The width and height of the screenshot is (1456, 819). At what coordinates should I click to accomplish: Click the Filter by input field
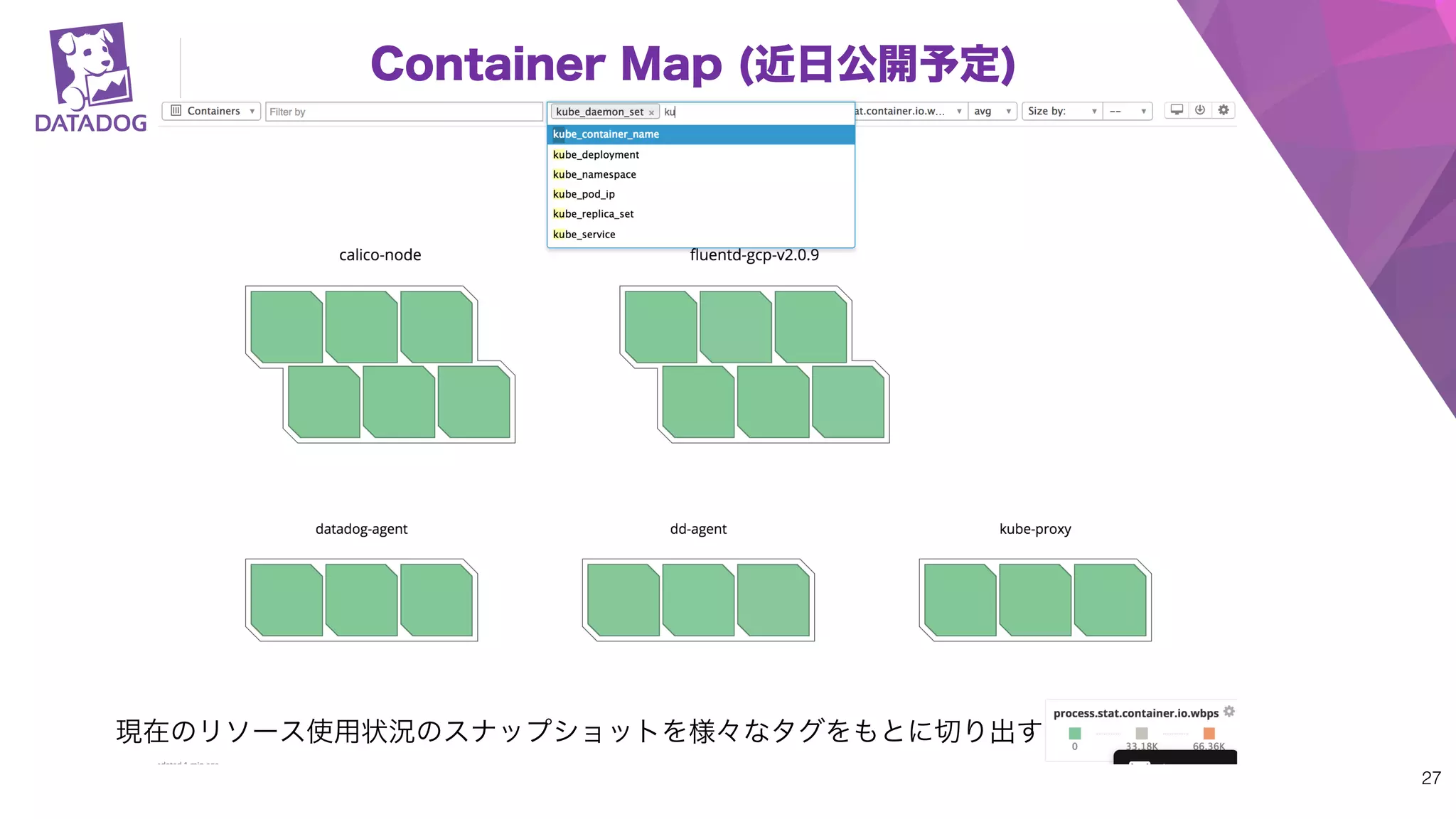[404, 112]
